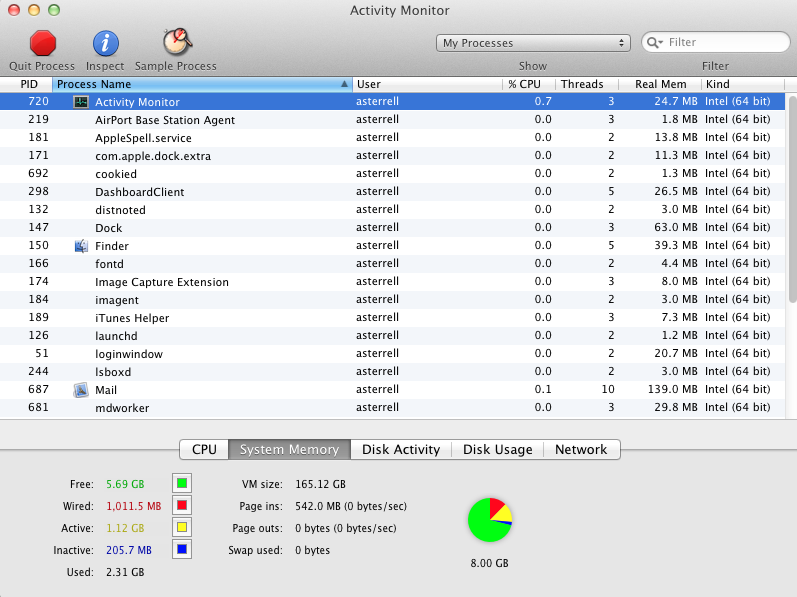Click the Quit Process stop-sign icon
The width and height of the screenshot is (797, 597).
pyautogui.click(x=43, y=43)
